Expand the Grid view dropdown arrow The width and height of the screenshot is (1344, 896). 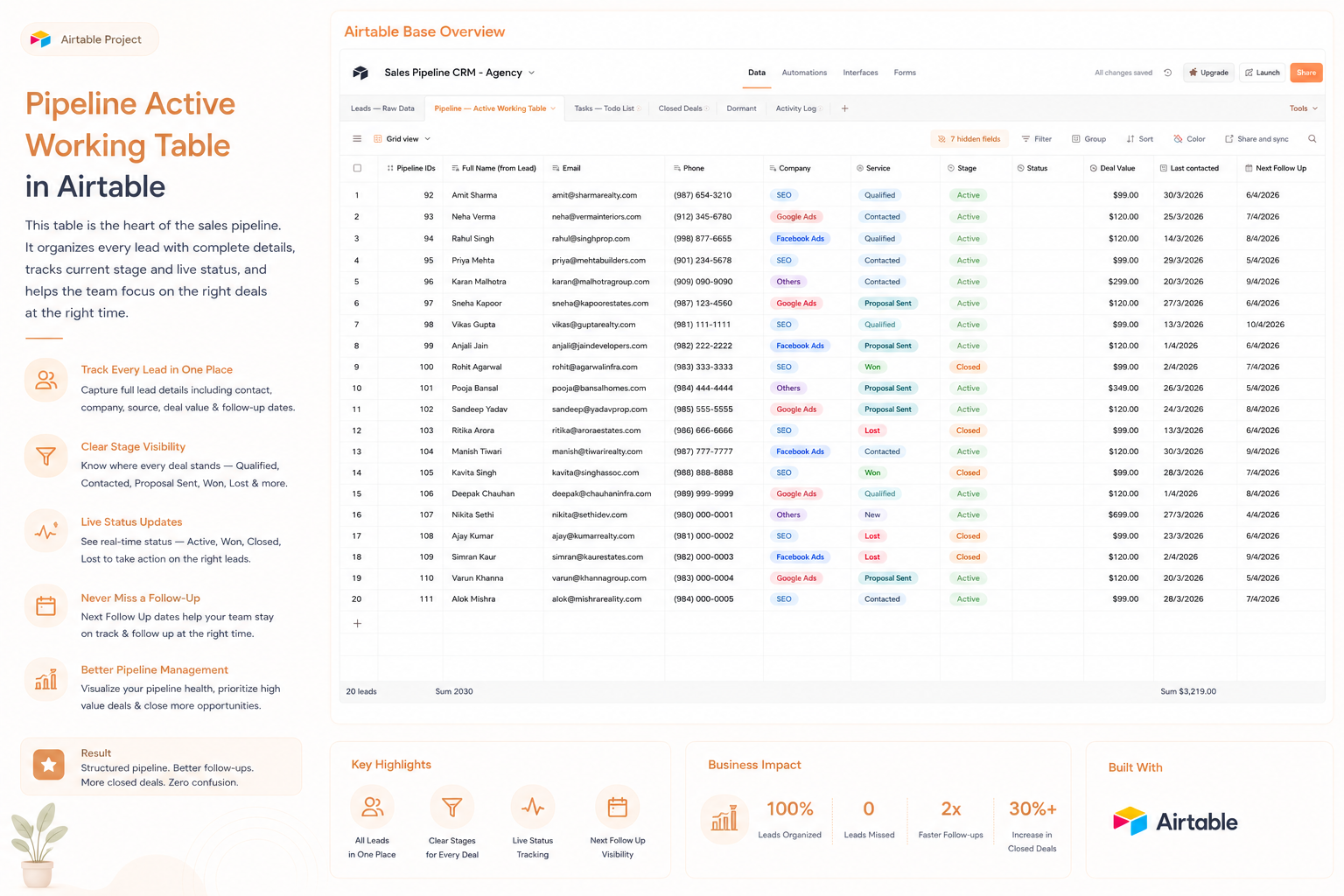[427, 139]
